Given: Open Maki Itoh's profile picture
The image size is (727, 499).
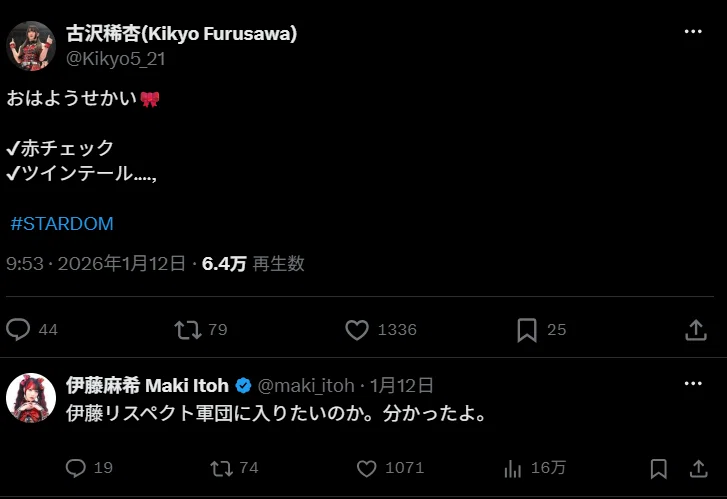Looking at the screenshot, I should 31,398.
